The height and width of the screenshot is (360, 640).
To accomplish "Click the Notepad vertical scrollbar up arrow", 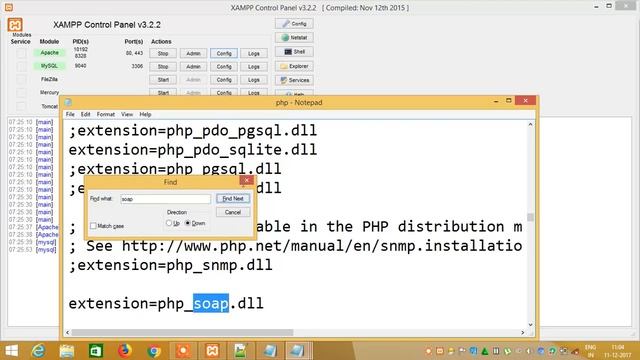I will coord(530,124).
